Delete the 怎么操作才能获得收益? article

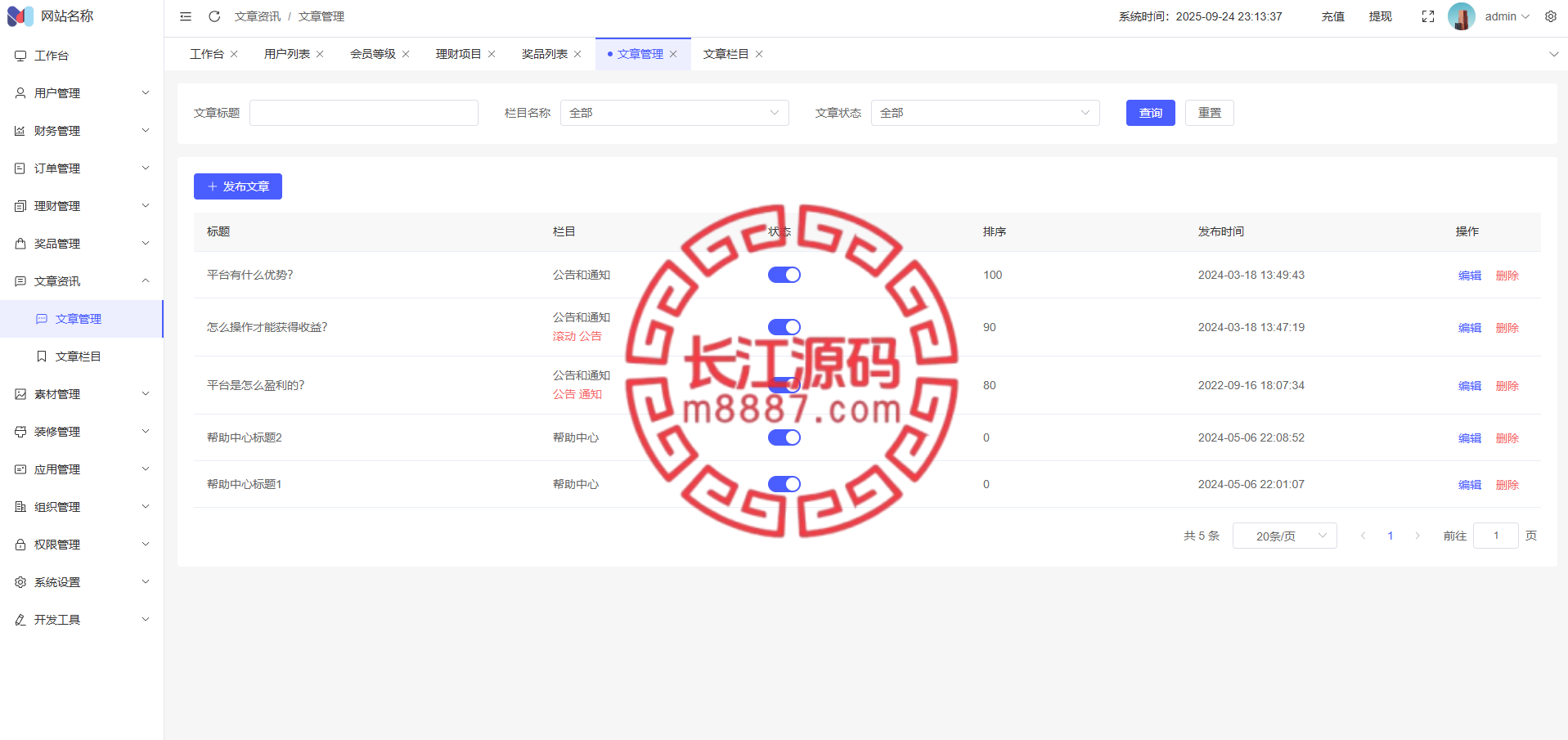click(x=1507, y=328)
